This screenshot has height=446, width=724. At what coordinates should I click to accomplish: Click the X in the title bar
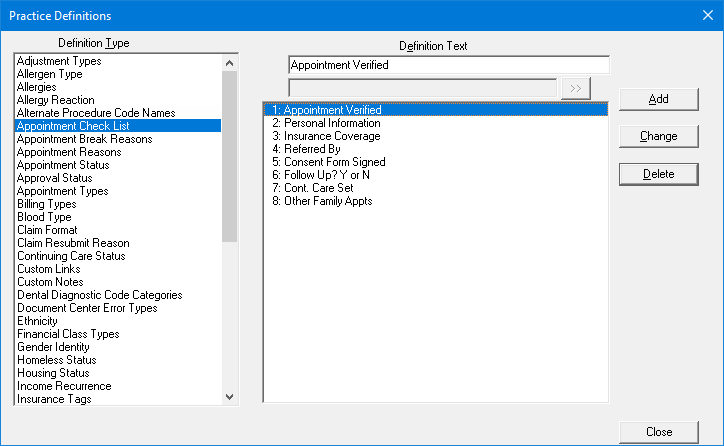(x=708, y=15)
